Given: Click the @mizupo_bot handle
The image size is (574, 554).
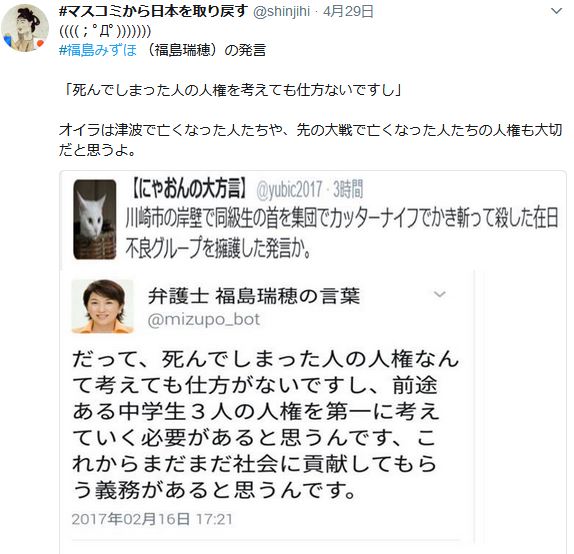Looking at the screenshot, I should 204,320.
